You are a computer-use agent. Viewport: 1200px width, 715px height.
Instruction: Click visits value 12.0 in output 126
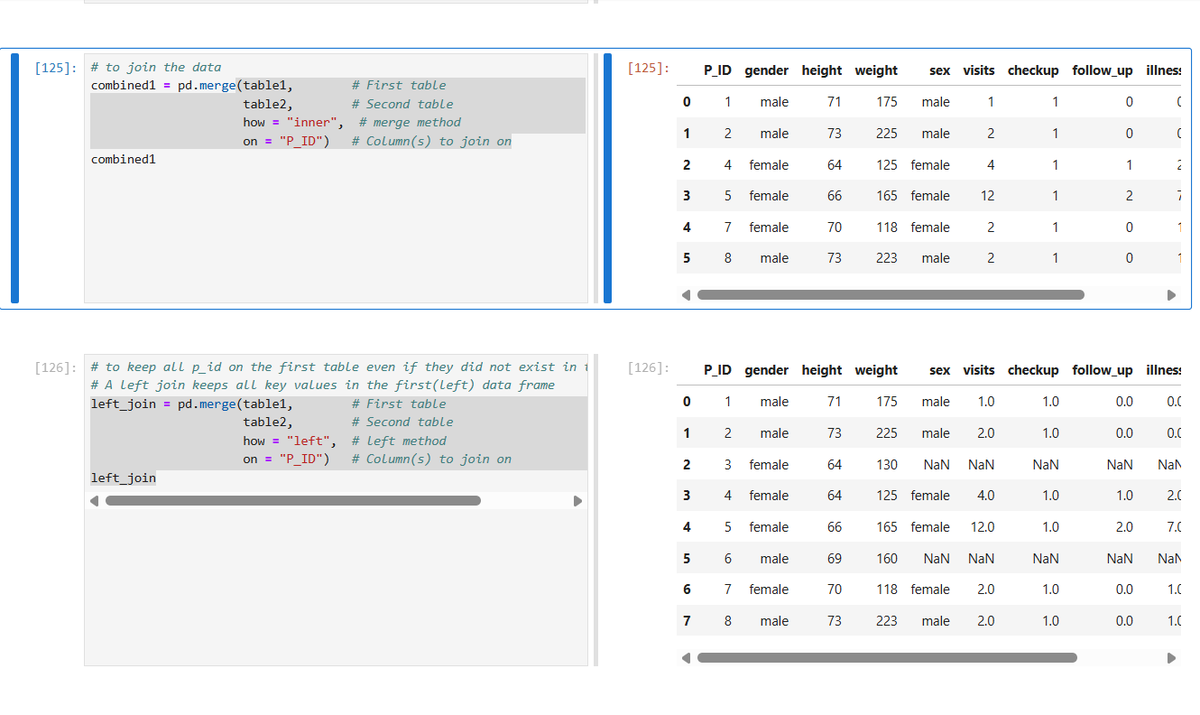[983, 527]
